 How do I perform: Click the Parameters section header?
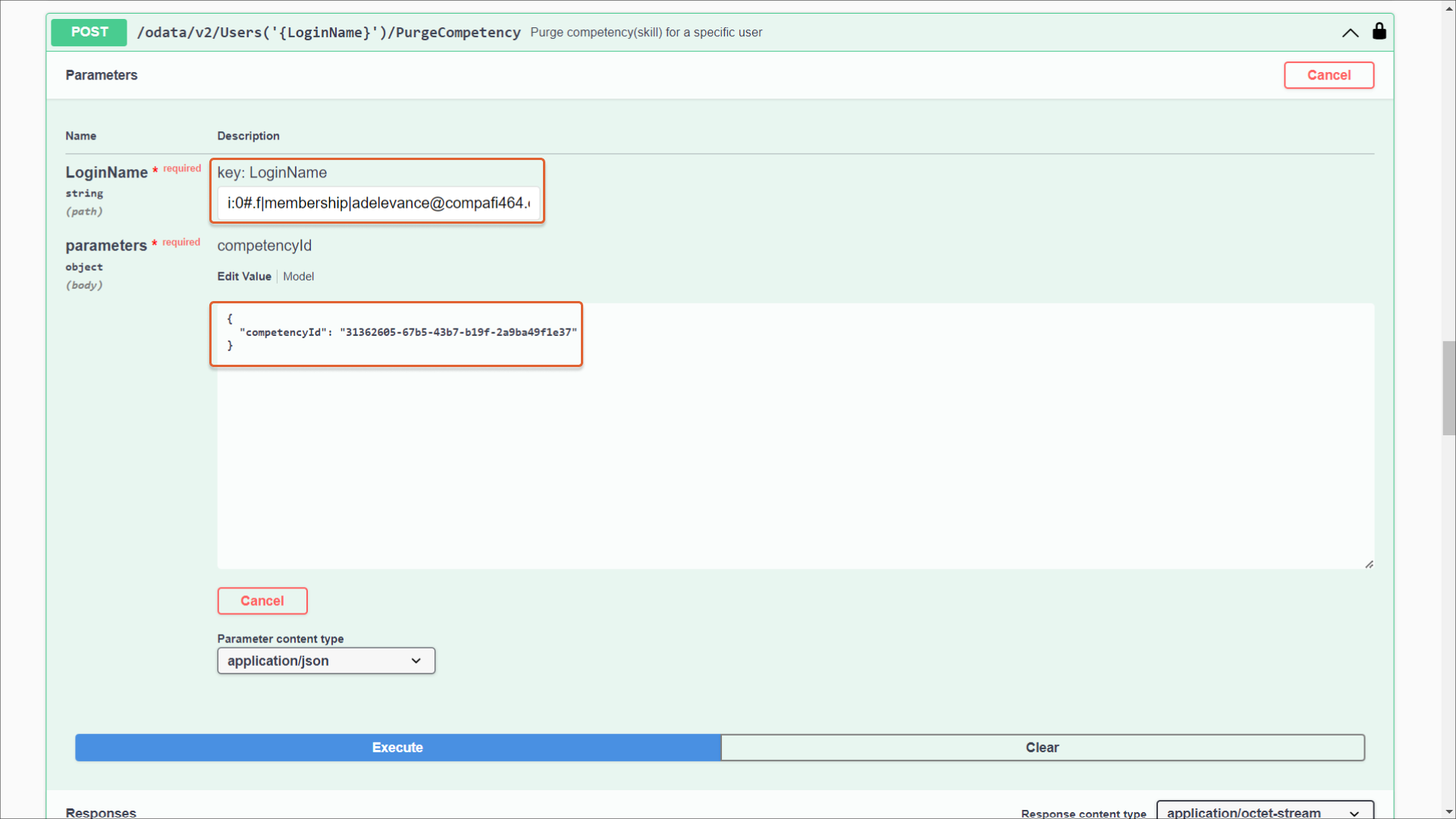click(x=101, y=75)
